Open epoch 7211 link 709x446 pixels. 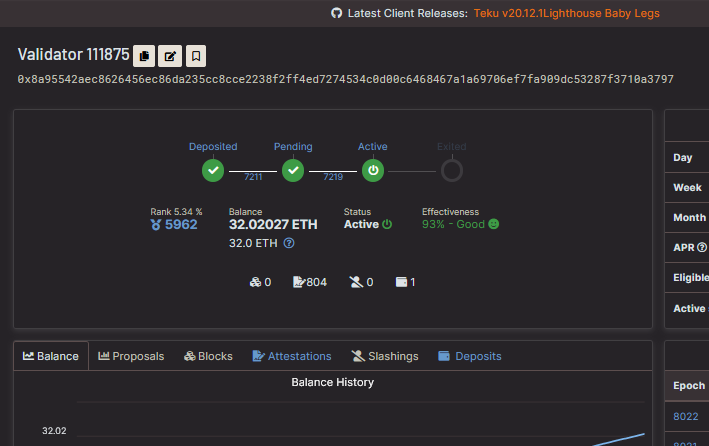[x=253, y=177]
